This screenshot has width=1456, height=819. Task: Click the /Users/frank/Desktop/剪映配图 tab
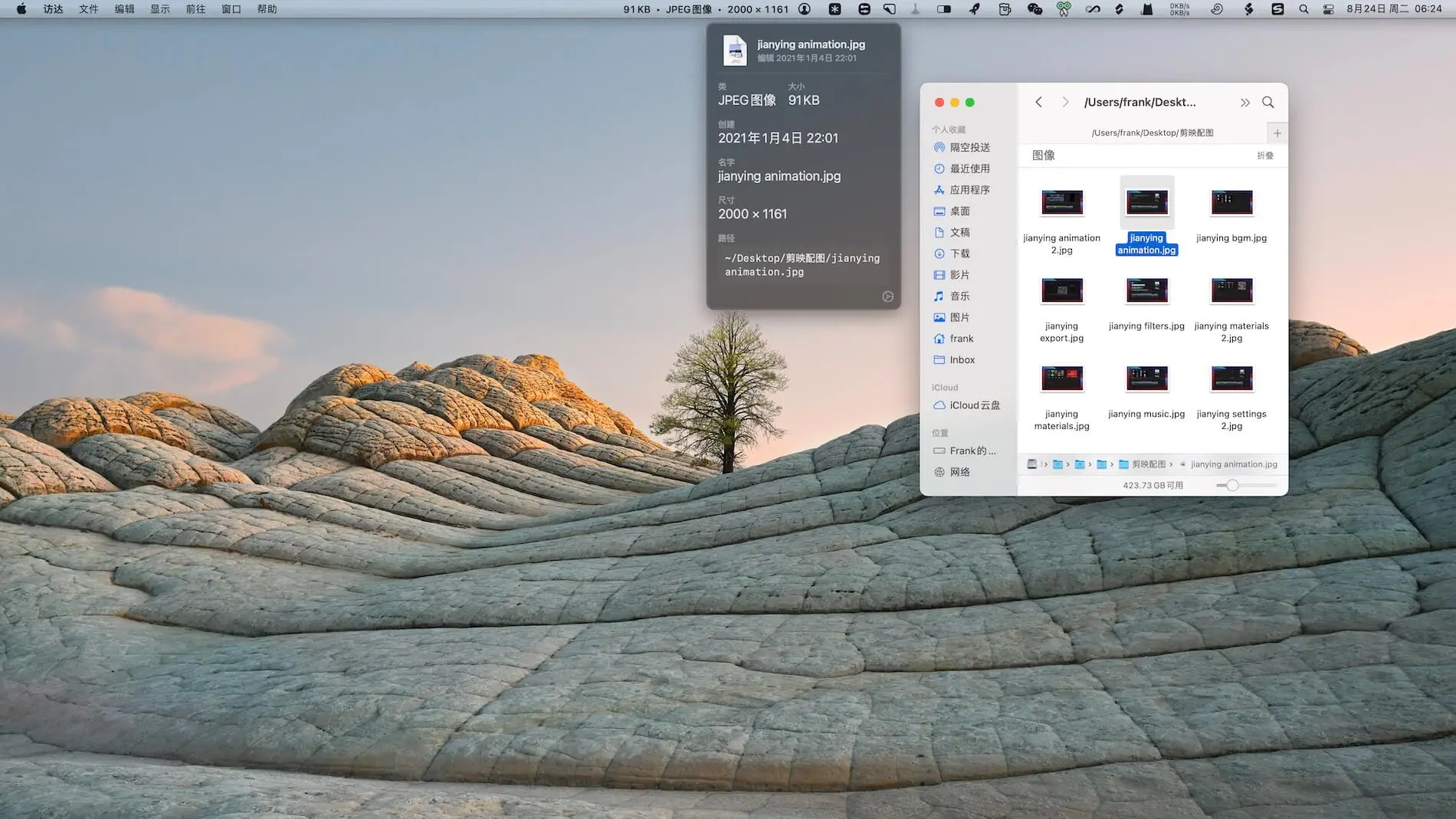click(1153, 133)
